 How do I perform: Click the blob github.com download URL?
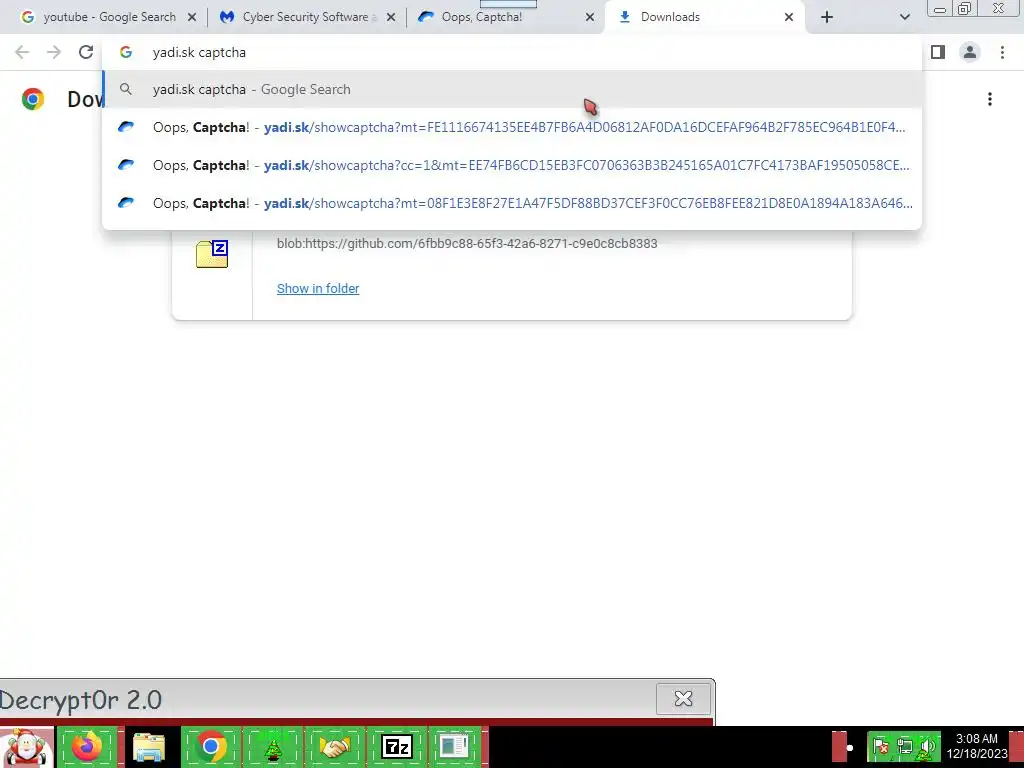[x=467, y=244]
